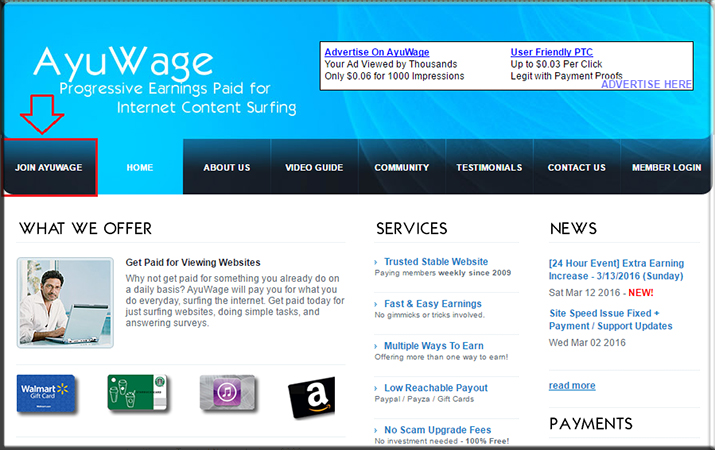Open the Trusted Stable Website service link
Viewport: 715px width, 450px height.
coord(436,262)
